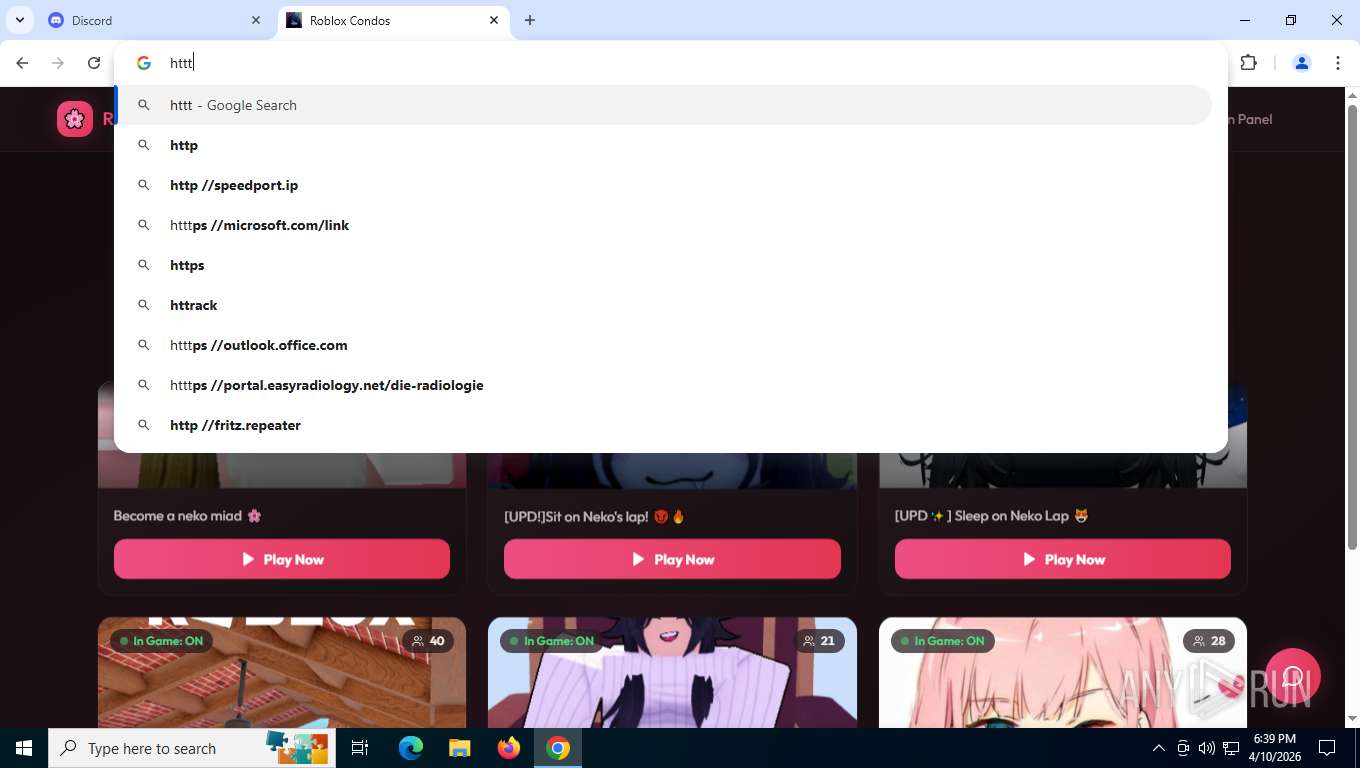Click the pink flower site logo
This screenshot has width=1360, height=768.
75,119
